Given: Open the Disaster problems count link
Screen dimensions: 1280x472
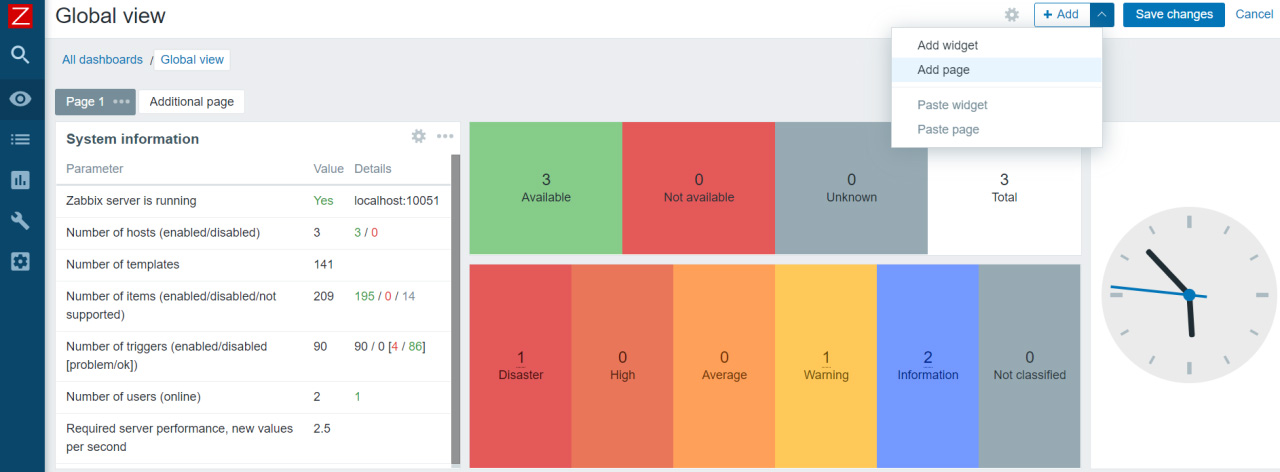Looking at the screenshot, I should (521, 358).
